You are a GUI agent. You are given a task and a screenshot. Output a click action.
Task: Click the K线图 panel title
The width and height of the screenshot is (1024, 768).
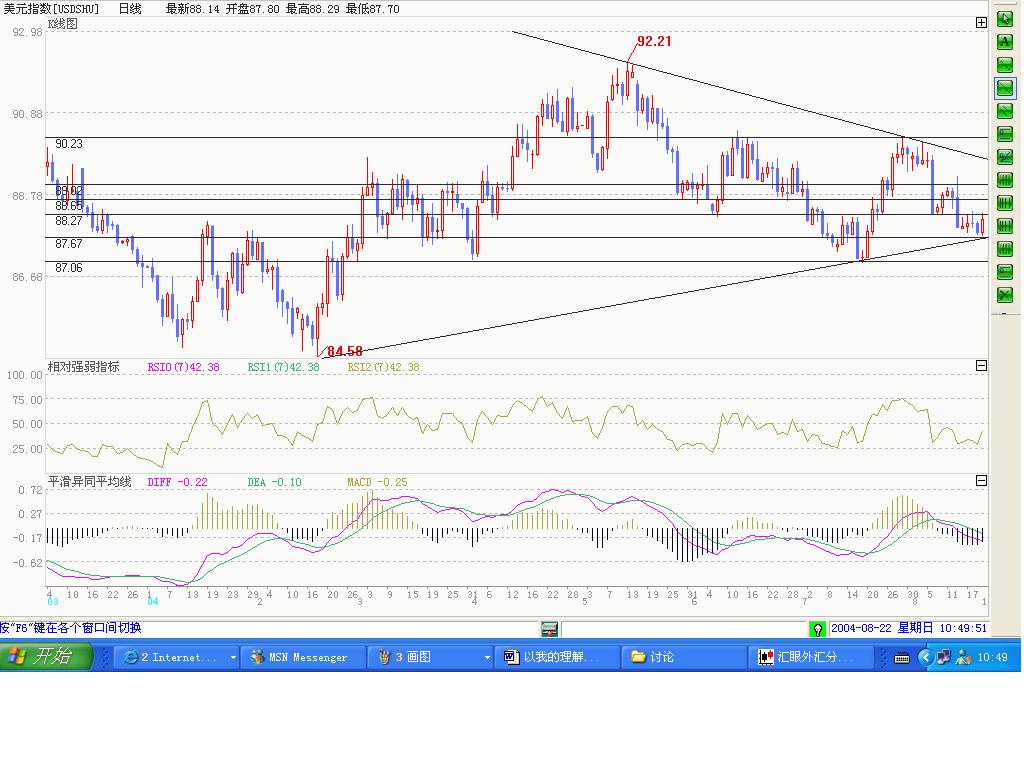pos(63,24)
